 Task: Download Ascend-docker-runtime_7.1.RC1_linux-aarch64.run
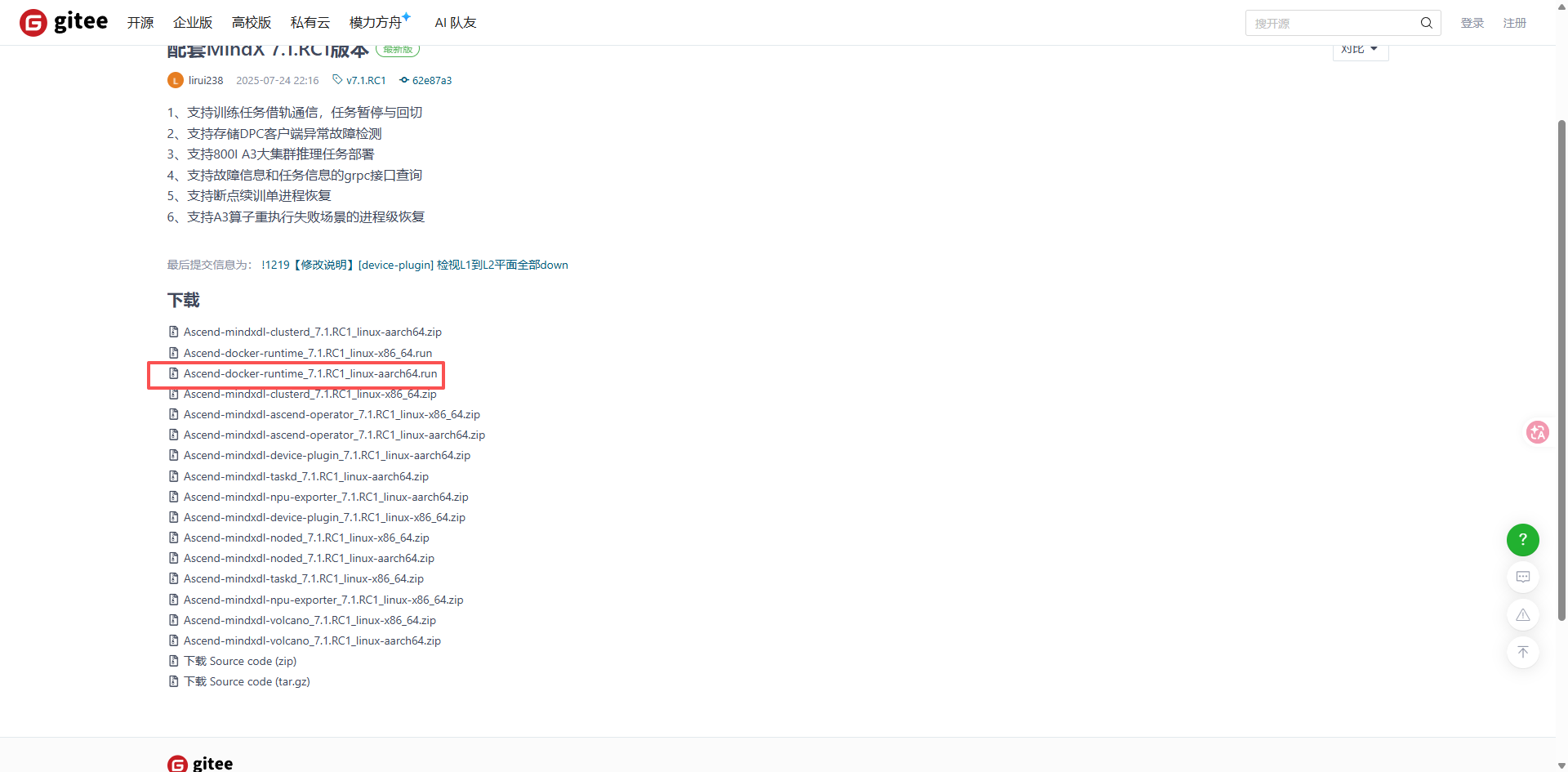click(310, 373)
